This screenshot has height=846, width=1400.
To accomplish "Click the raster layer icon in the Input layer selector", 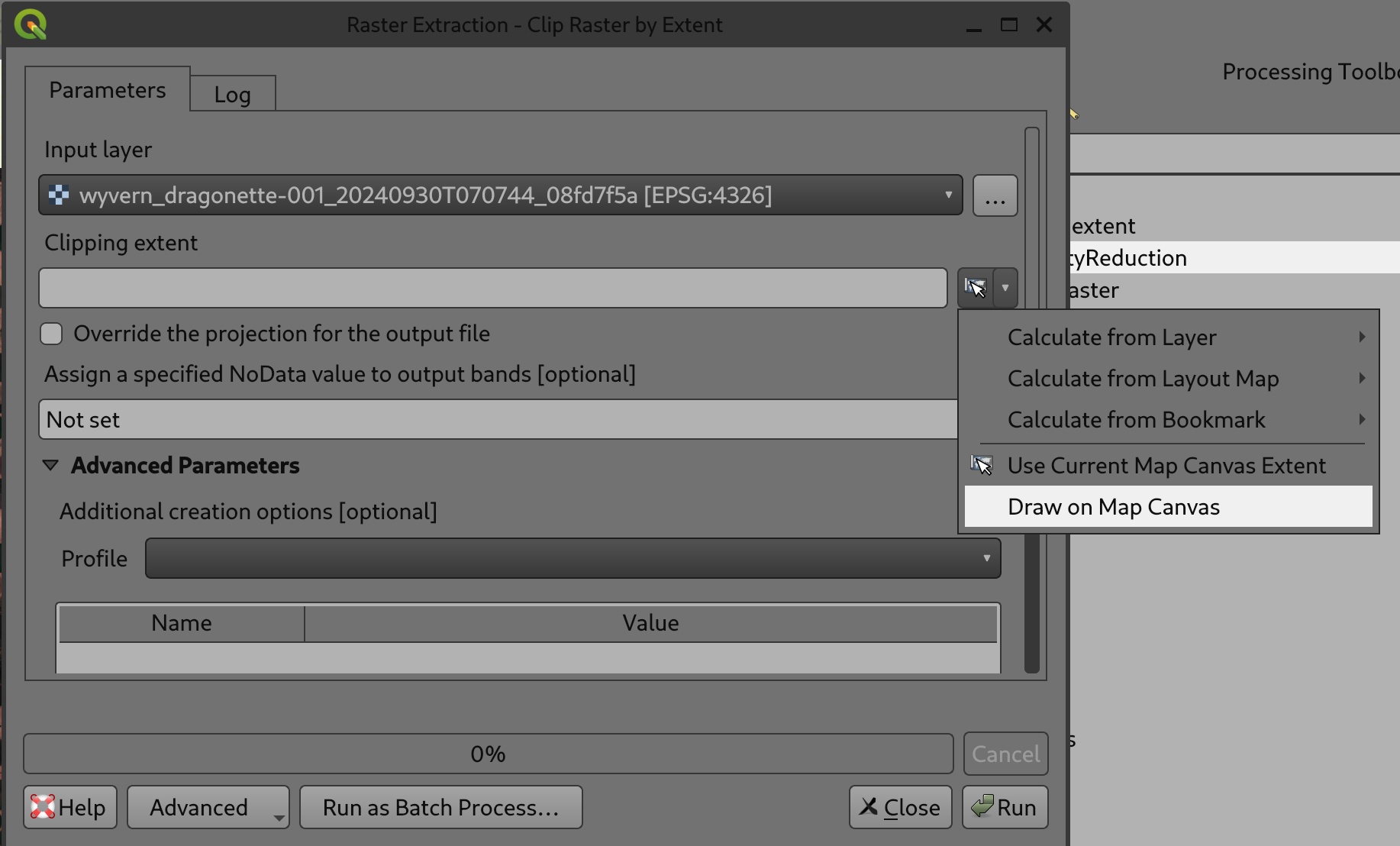I will [x=58, y=195].
